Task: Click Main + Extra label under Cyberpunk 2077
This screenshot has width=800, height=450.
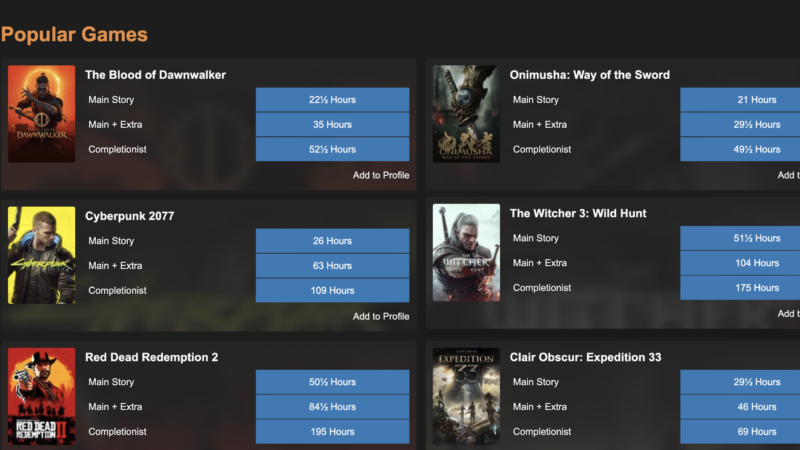Action: [x=115, y=266]
